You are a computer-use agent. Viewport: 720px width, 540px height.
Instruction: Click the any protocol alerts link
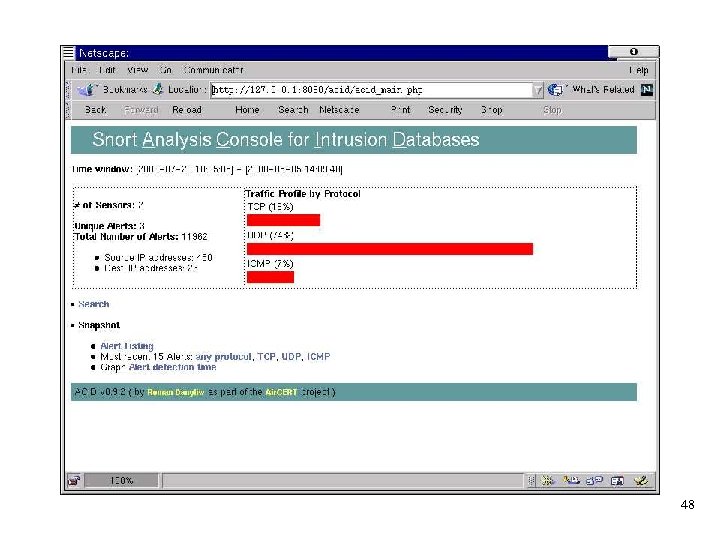coord(224,357)
